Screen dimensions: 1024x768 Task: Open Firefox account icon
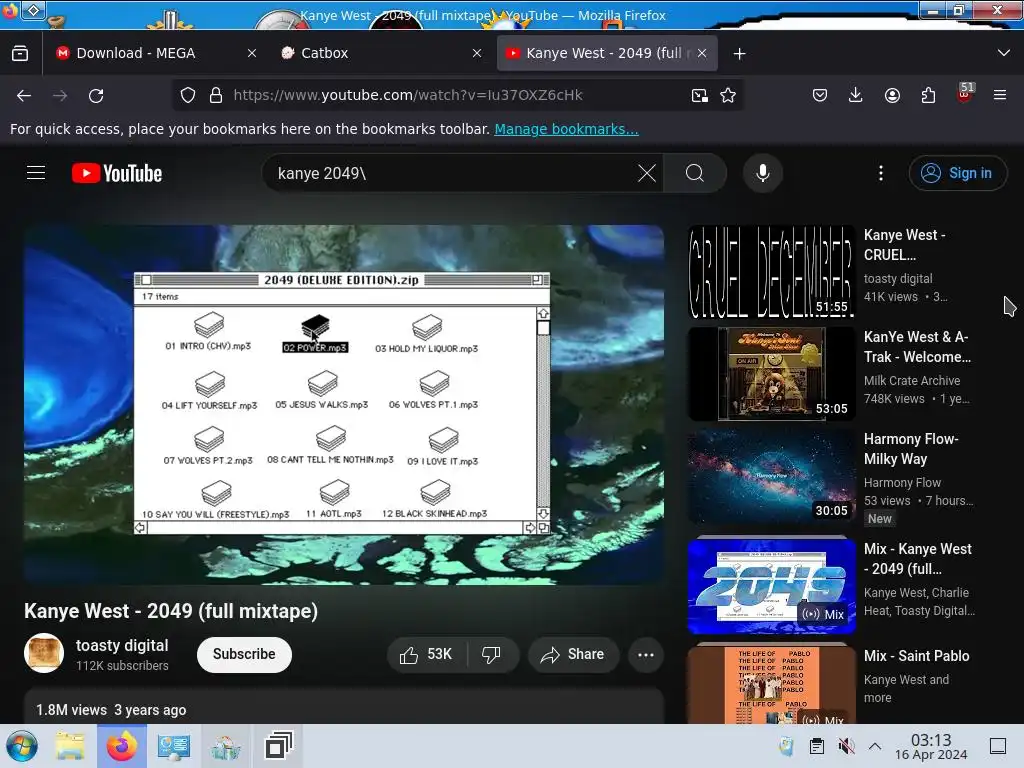click(x=892, y=95)
